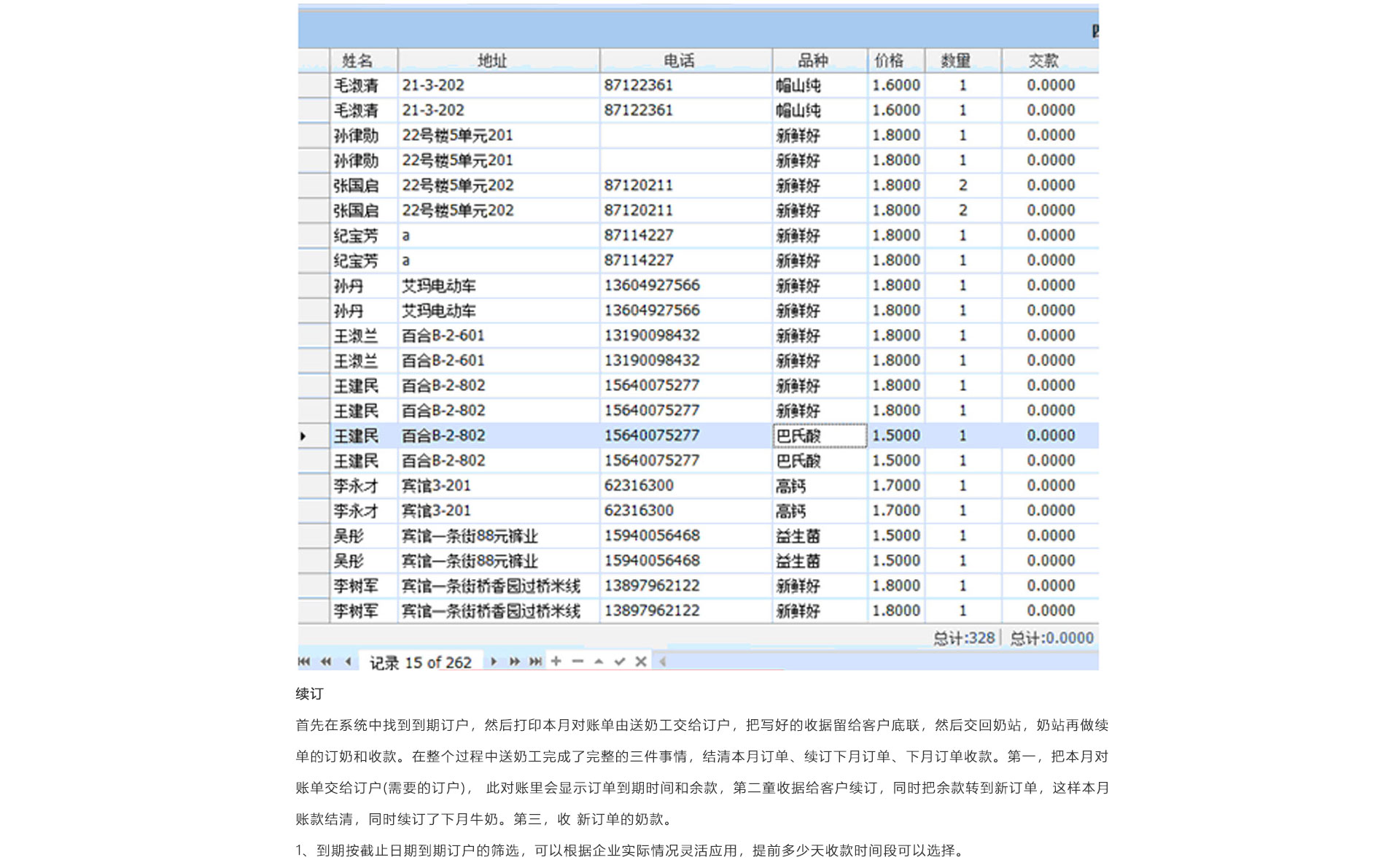The width and height of the screenshot is (1400, 868).
Task: Click the current-row indicator arrow
Action: (x=303, y=436)
